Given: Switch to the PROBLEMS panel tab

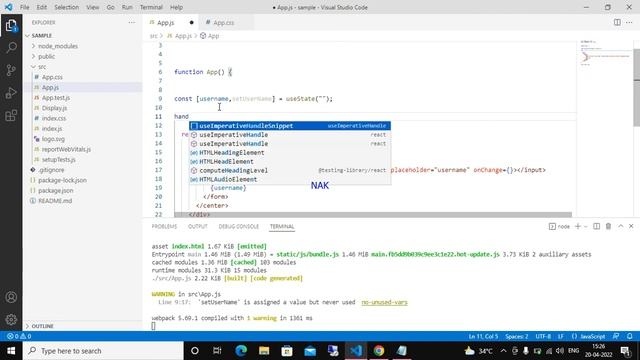Looking at the screenshot, I should [164, 227].
